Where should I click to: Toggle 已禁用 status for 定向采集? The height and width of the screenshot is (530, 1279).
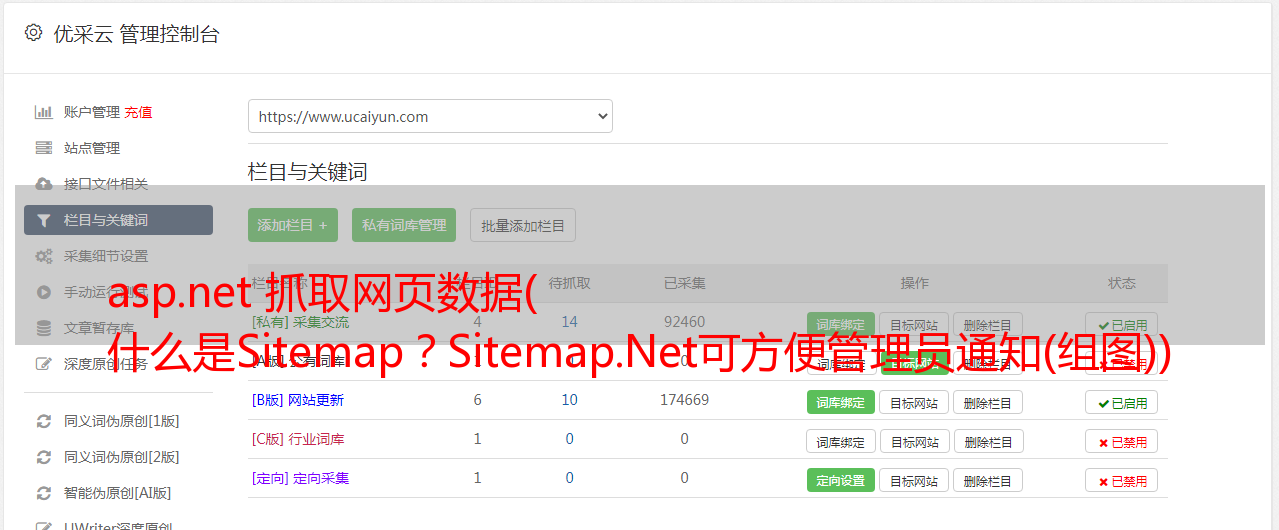1122,480
